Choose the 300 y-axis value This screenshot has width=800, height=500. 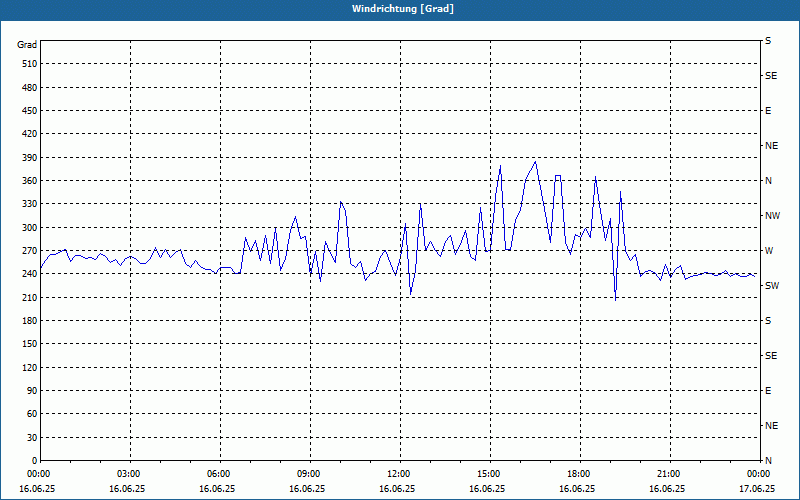(x=29, y=228)
